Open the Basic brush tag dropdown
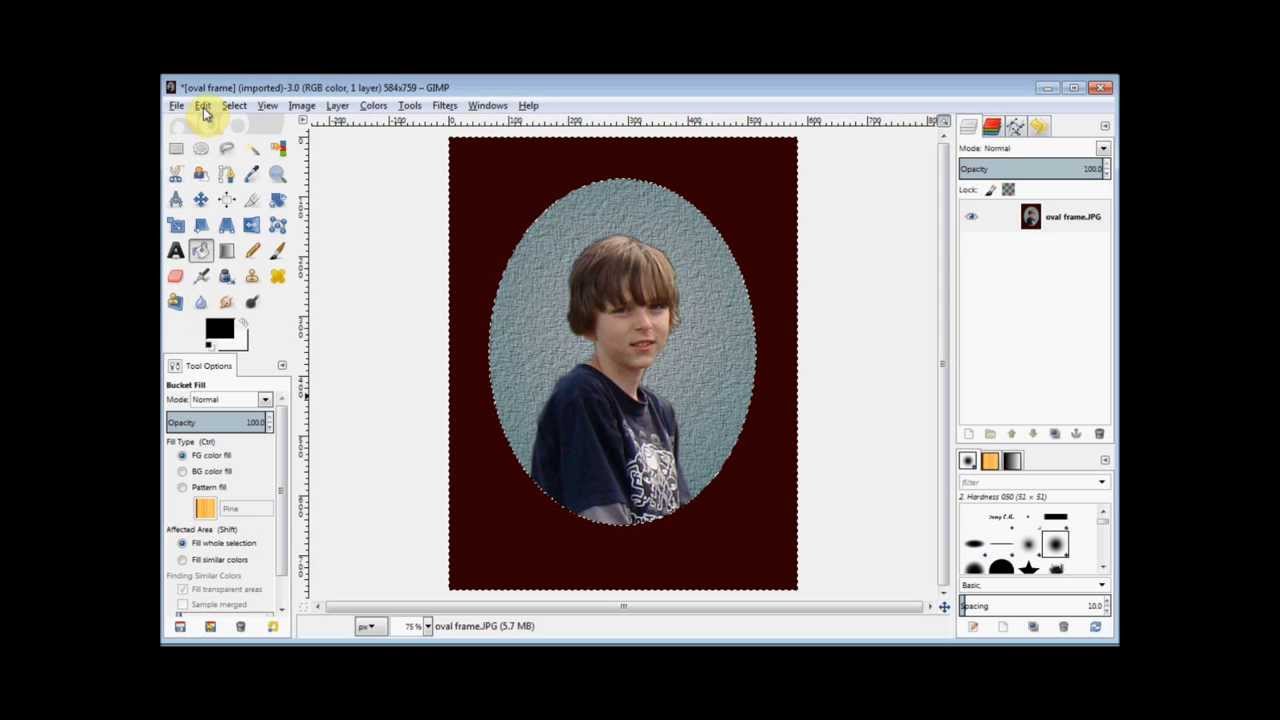Image resolution: width=1280 pixels, height=720 pixels. coord(1034,585)
